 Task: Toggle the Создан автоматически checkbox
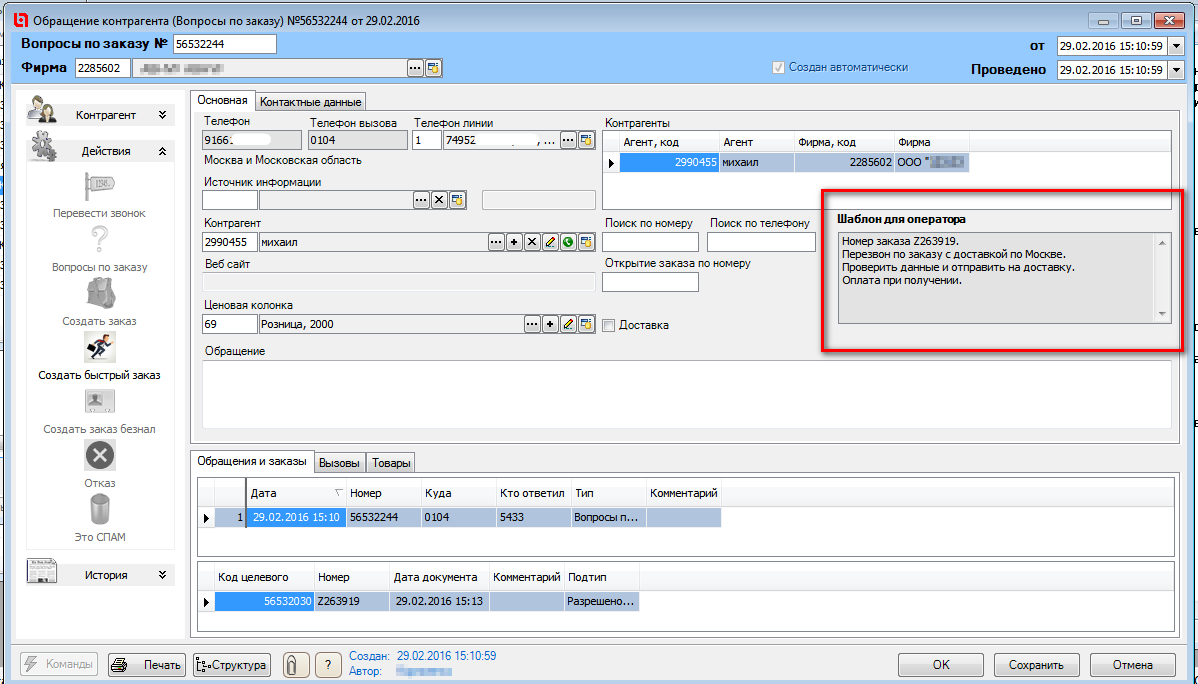[x=779, y=67]
